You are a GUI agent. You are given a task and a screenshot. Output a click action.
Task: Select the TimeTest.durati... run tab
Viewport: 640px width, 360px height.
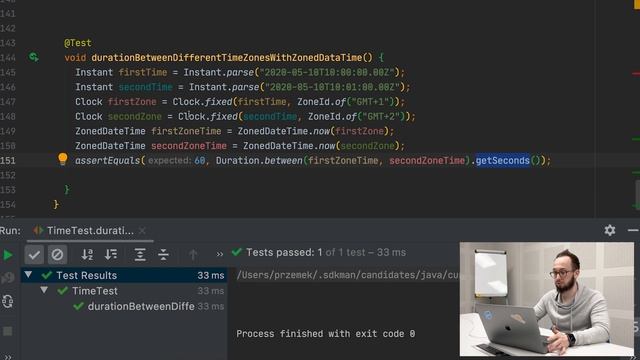[x=90, y=231]
